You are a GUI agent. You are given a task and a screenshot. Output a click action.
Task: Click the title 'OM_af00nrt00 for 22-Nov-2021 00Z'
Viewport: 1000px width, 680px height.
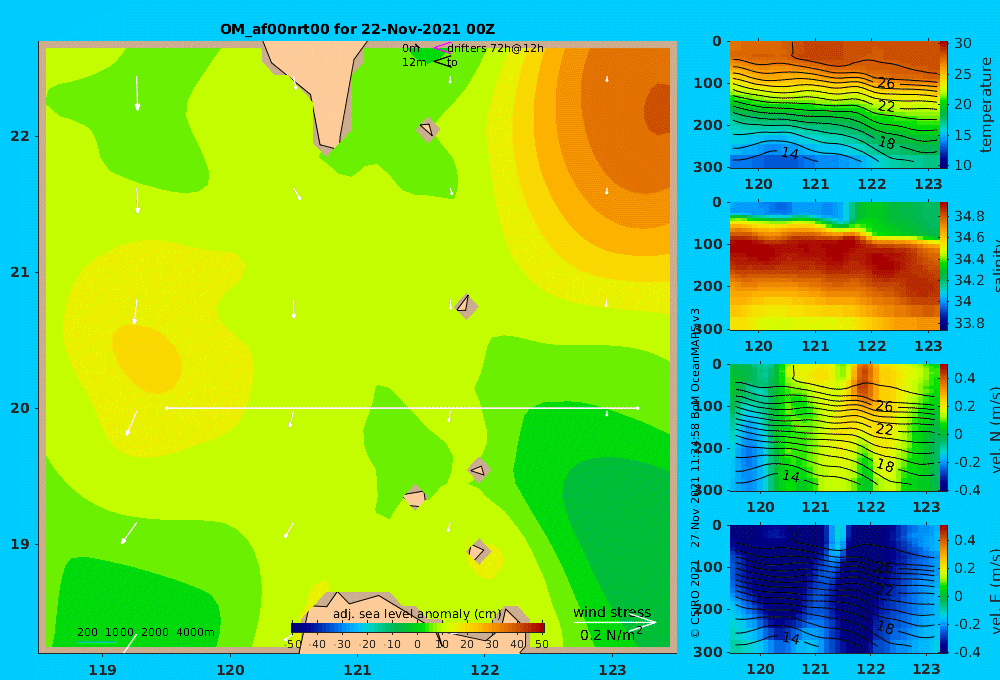pyautogui.click(x=357, y=29)
